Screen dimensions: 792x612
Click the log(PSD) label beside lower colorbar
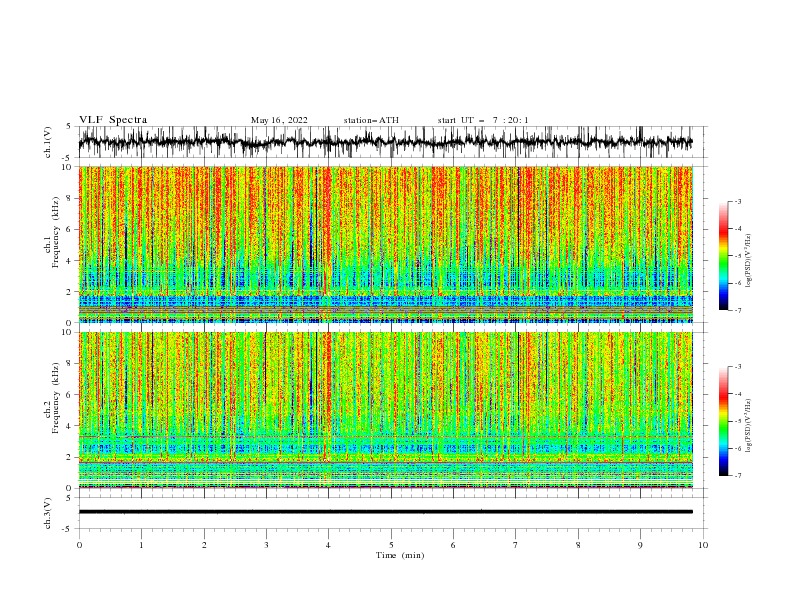[749, 426]
